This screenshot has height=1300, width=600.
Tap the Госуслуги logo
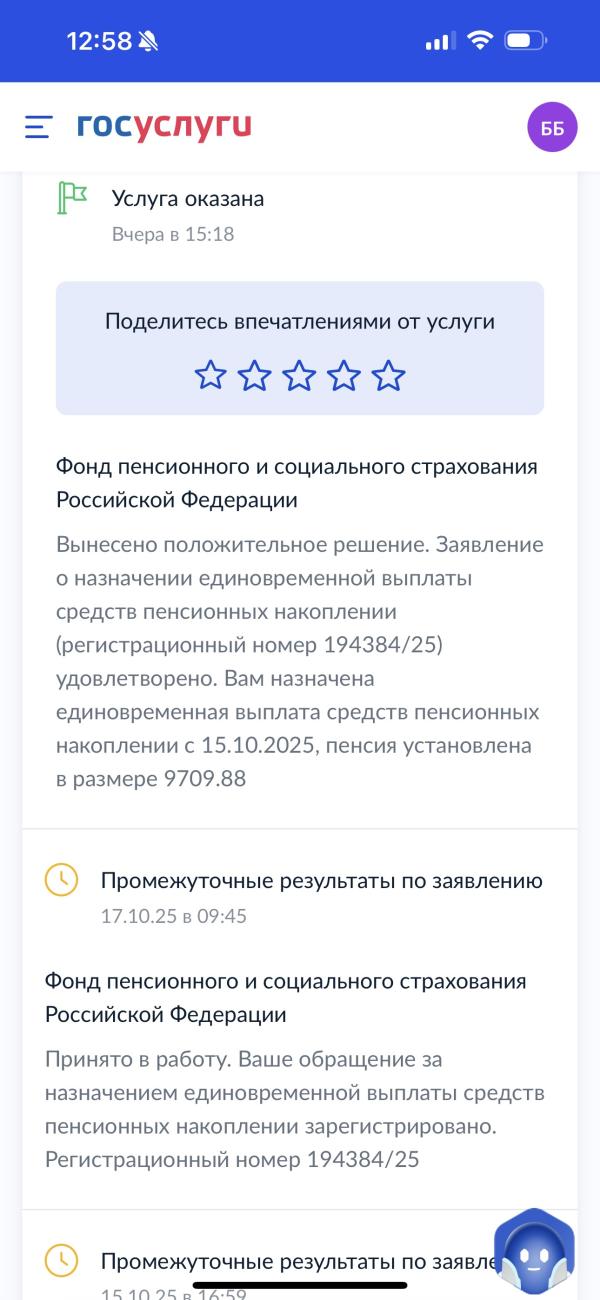[164, 127]
